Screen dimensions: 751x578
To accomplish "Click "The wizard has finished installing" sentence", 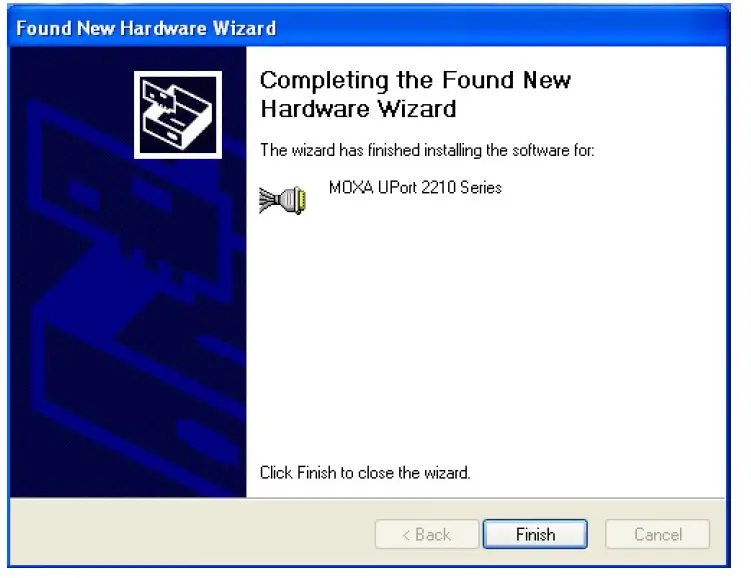I will click(427, 150).
